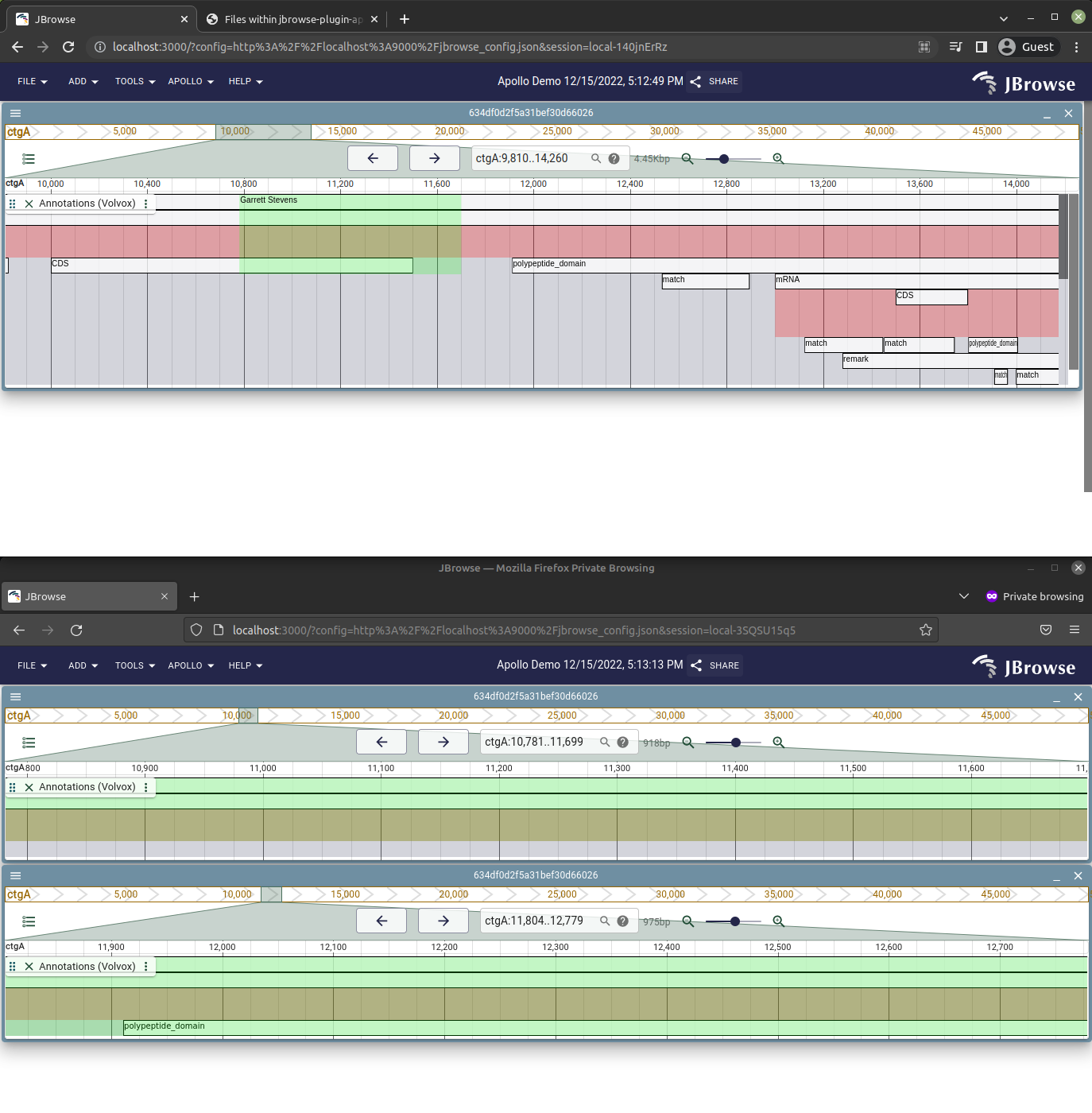Open the TOOLS dropdown menu

[x=134, y=81]
